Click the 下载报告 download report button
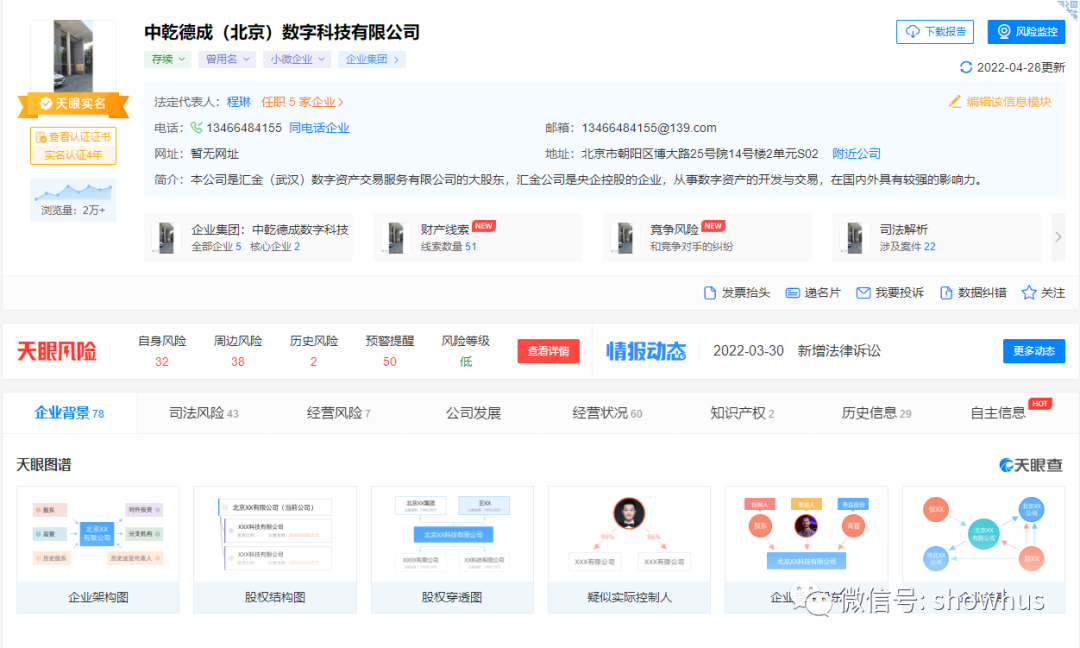This screenshot has width=1080, height=648. [x=935, y=32]
